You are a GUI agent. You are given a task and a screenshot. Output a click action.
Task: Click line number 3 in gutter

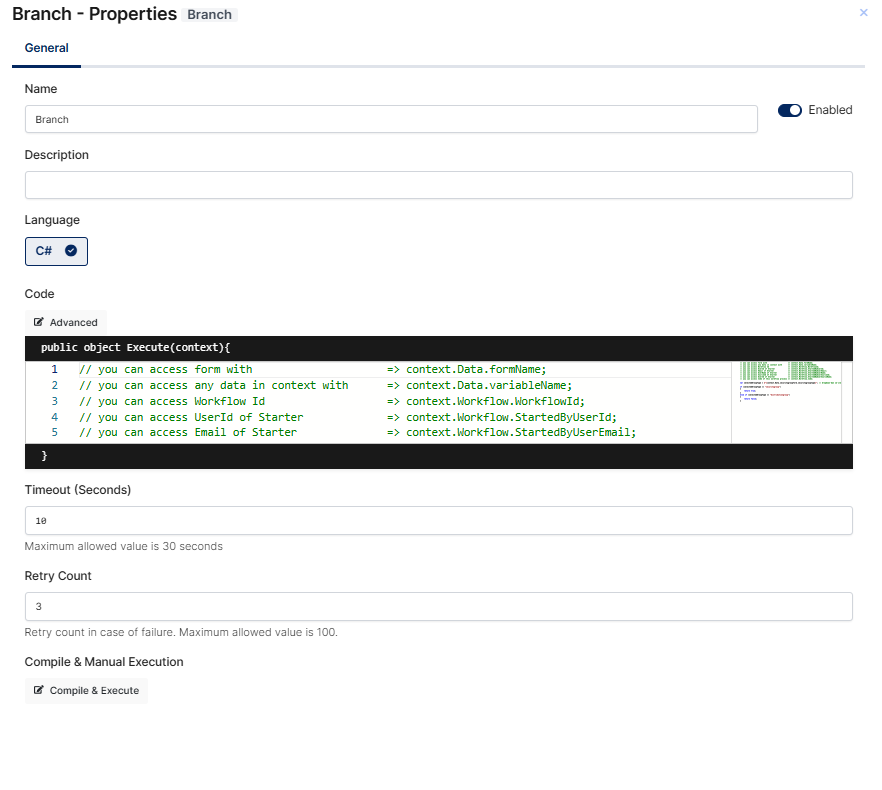[x=55, y=401]
